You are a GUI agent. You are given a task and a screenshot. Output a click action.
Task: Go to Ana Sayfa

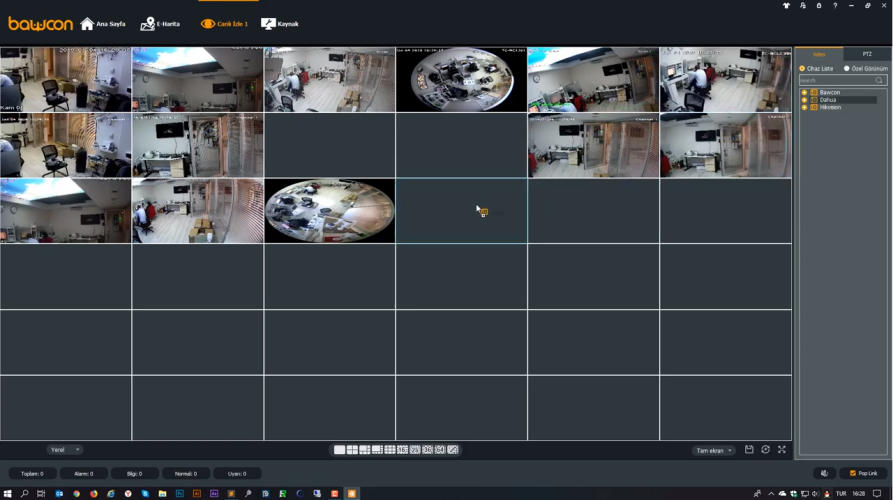(x=103, y=23)
